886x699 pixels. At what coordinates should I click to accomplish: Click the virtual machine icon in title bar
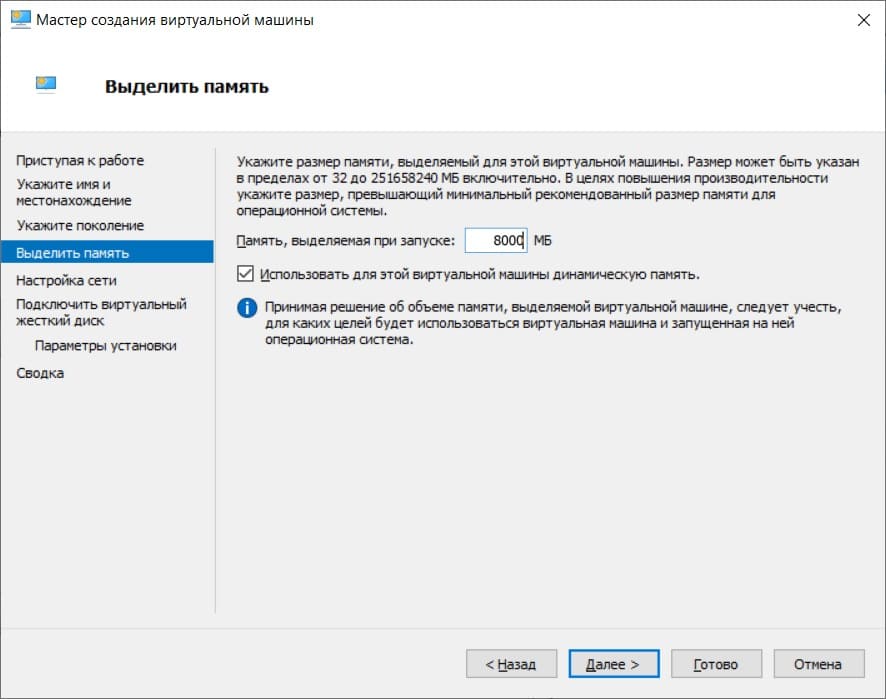point(17,18)
